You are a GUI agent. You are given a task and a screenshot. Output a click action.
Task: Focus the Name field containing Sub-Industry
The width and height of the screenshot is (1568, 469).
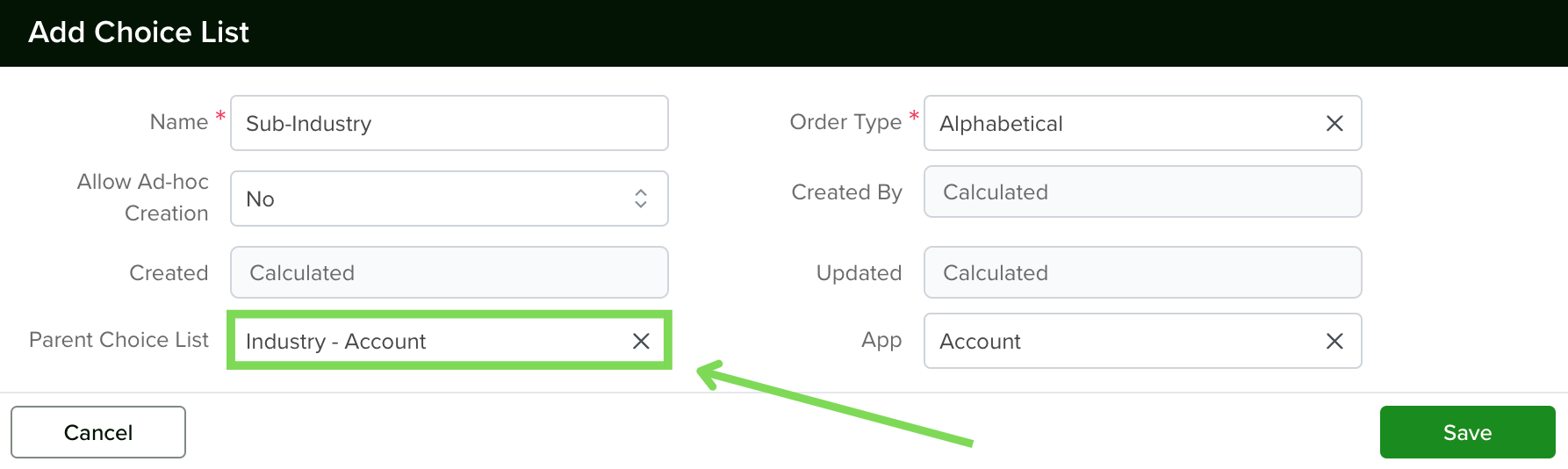pos(450,123)
